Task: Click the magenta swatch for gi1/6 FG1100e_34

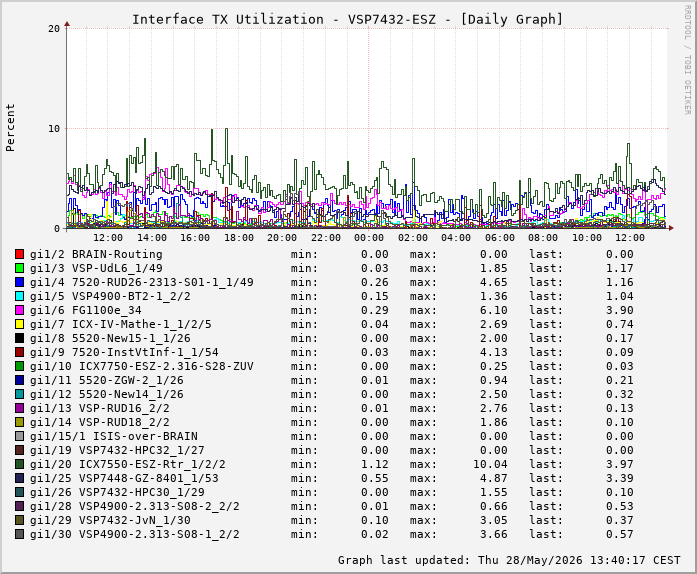Action: (19, 310)
